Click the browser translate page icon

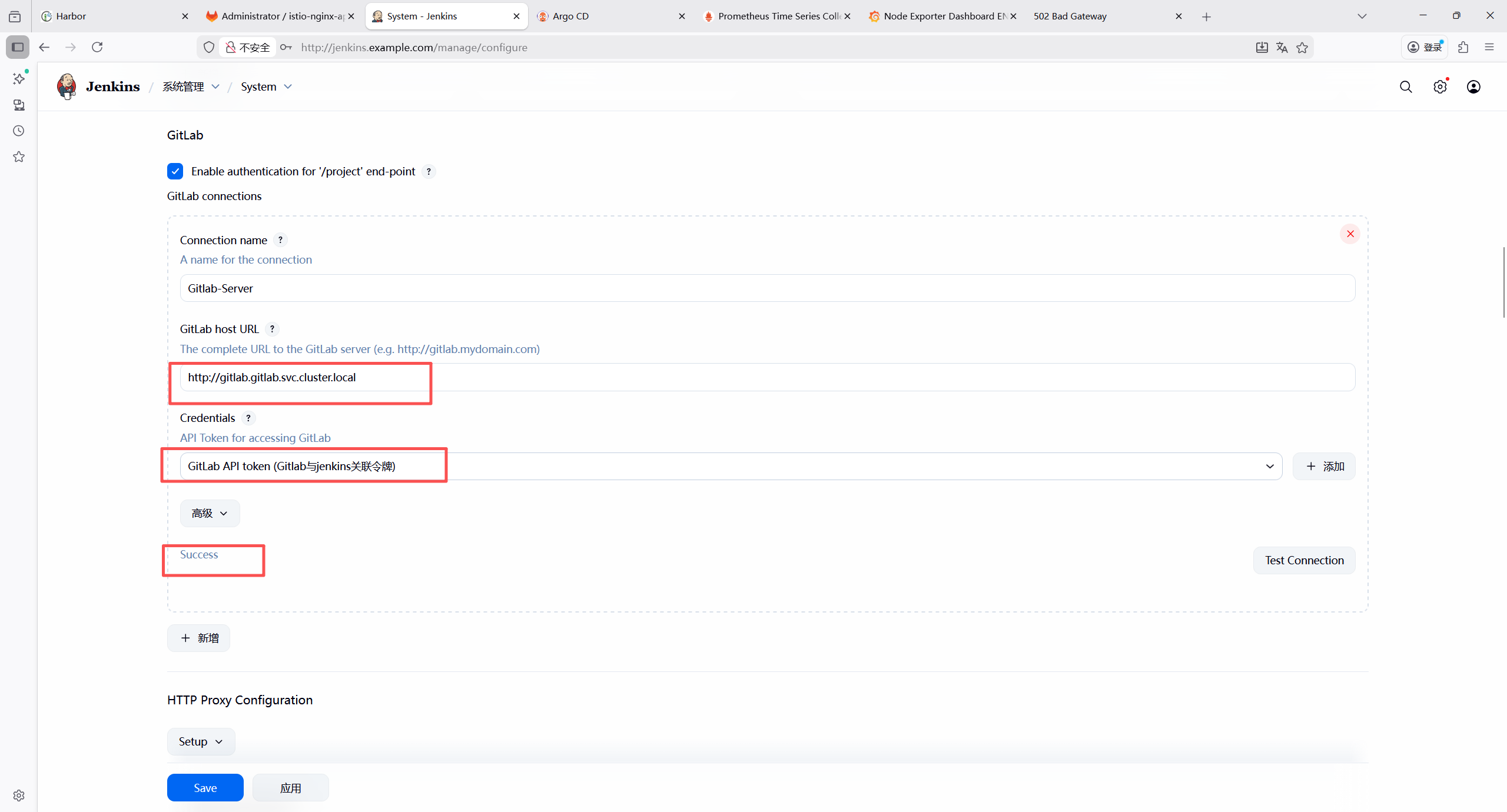pos(1282,48)
